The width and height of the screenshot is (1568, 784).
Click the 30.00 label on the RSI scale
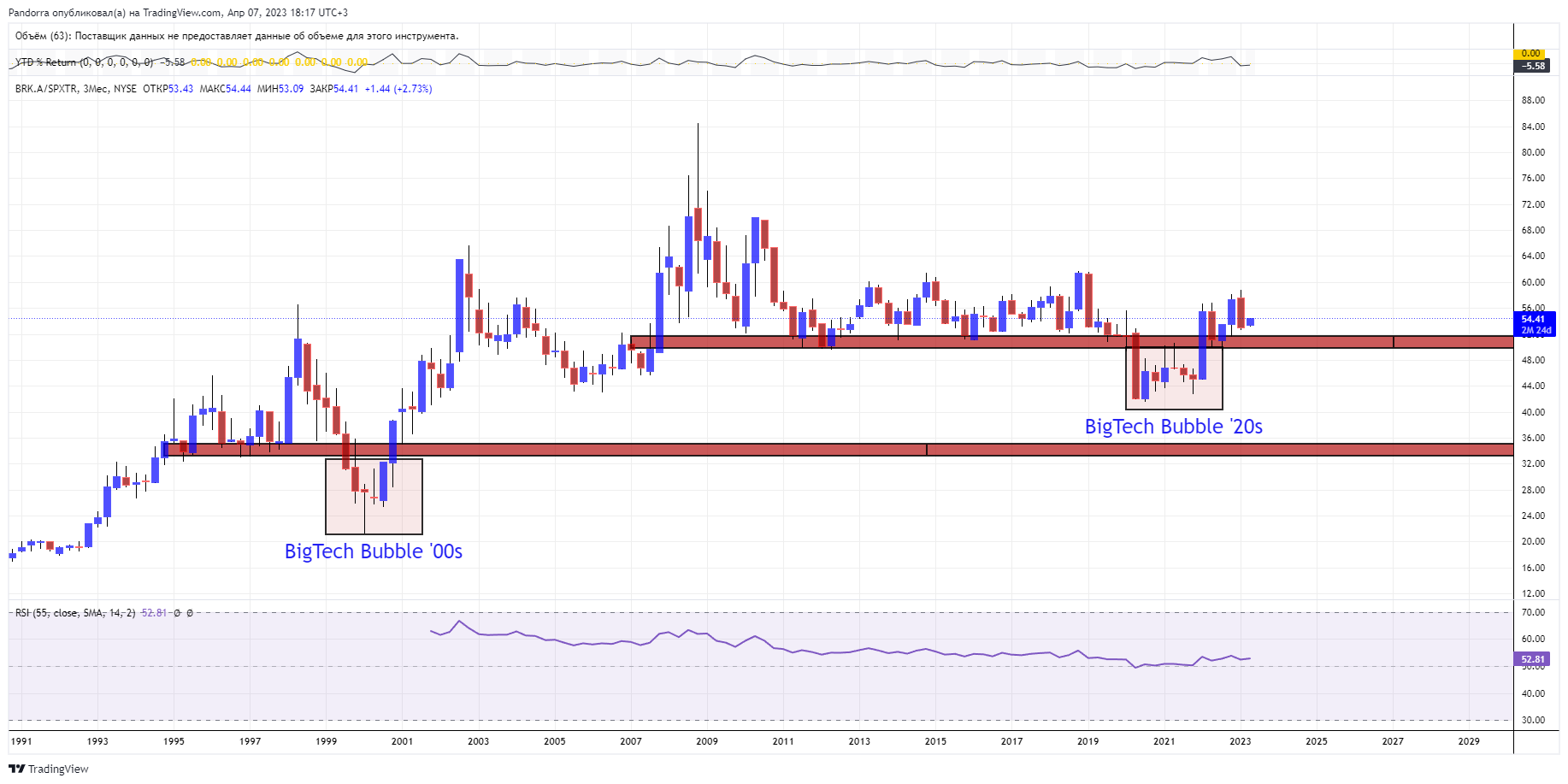[x=1533, y=720]
